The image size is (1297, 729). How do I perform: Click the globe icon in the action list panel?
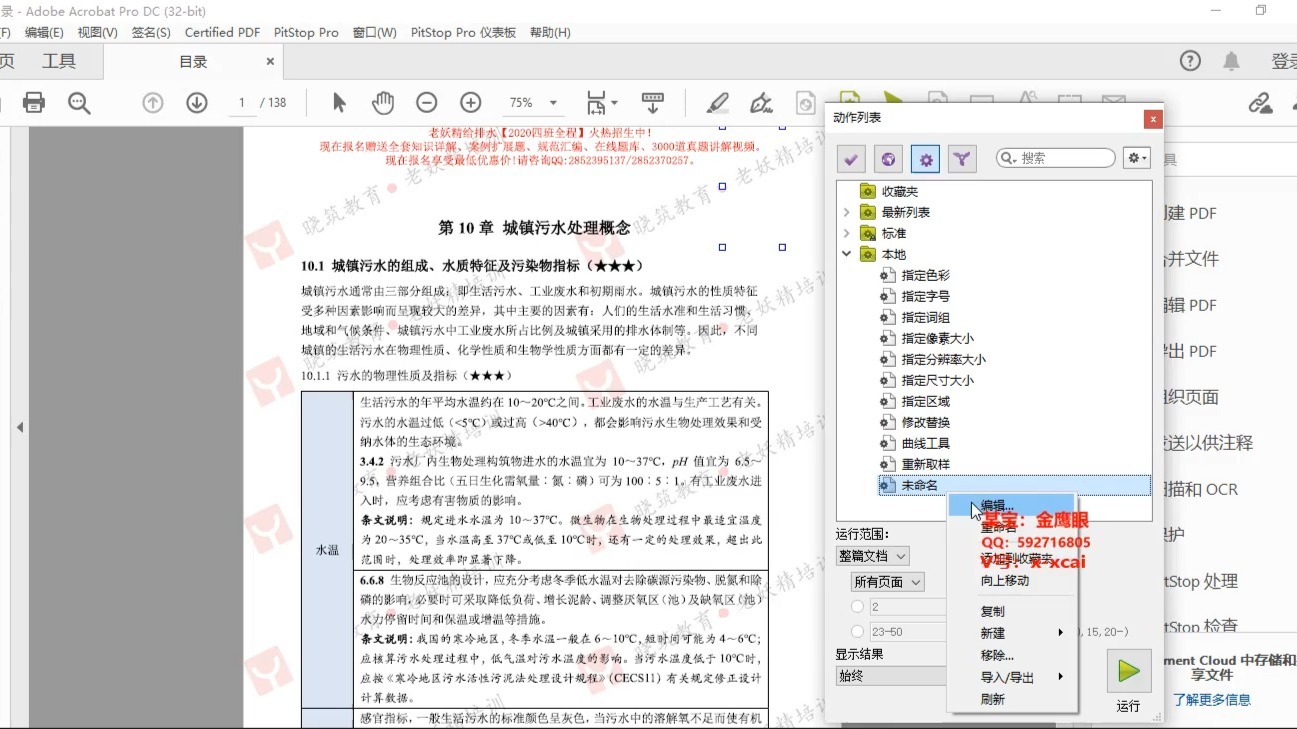887,157
